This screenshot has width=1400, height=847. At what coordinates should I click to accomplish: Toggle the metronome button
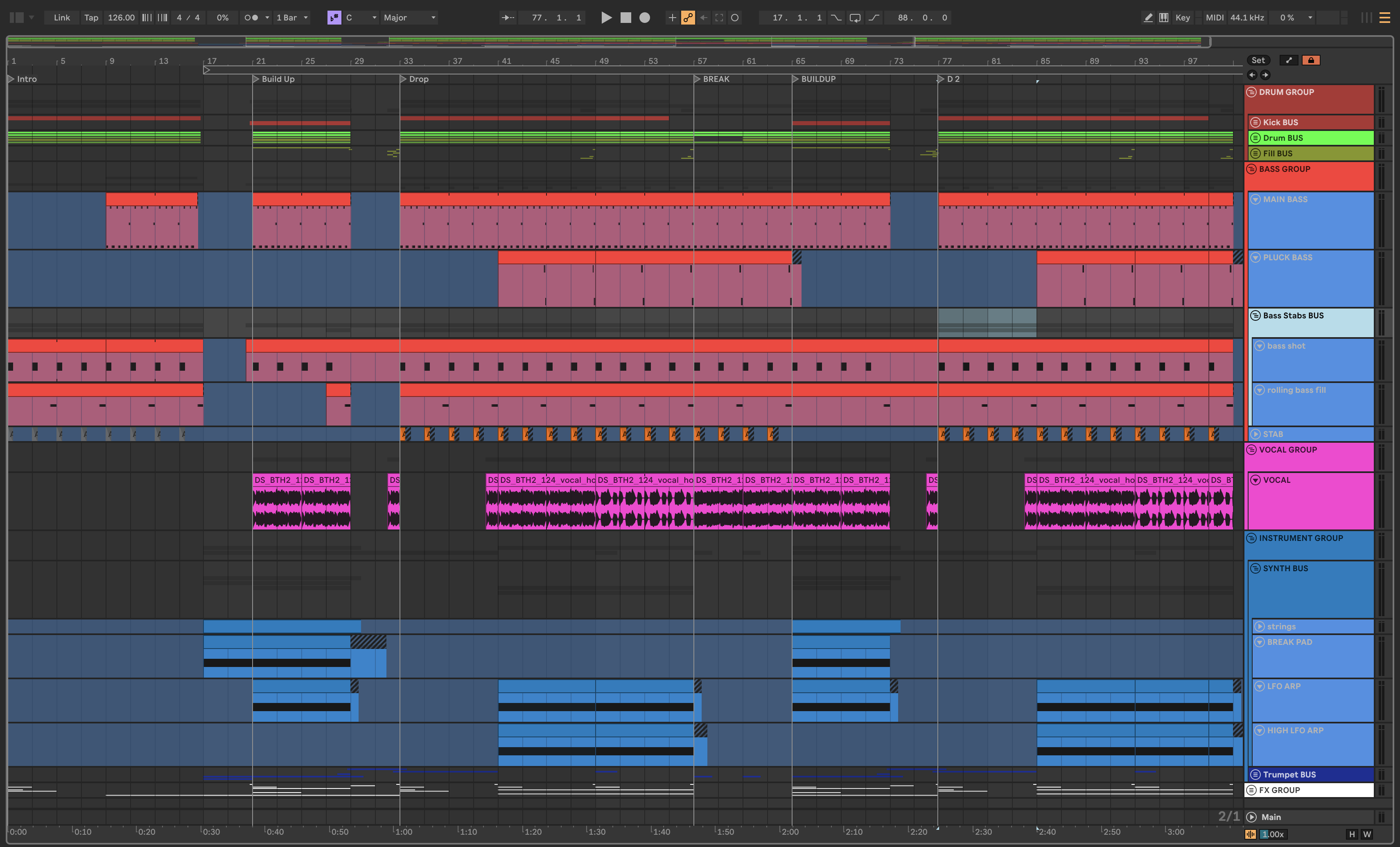click(x=251, y=18)
